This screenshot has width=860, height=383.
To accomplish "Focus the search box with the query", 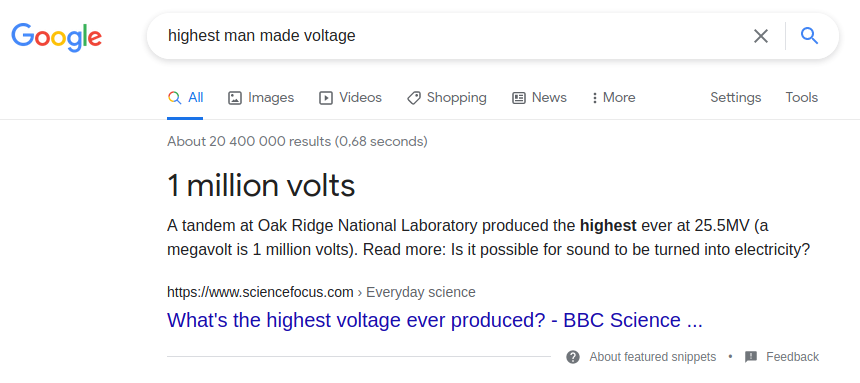I will point(455,36).
